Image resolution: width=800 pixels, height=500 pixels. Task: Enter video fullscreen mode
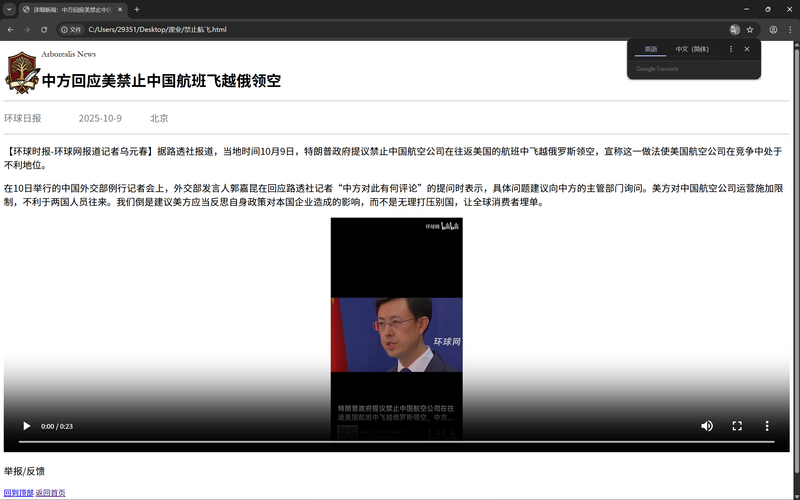(x=737, y=426)
